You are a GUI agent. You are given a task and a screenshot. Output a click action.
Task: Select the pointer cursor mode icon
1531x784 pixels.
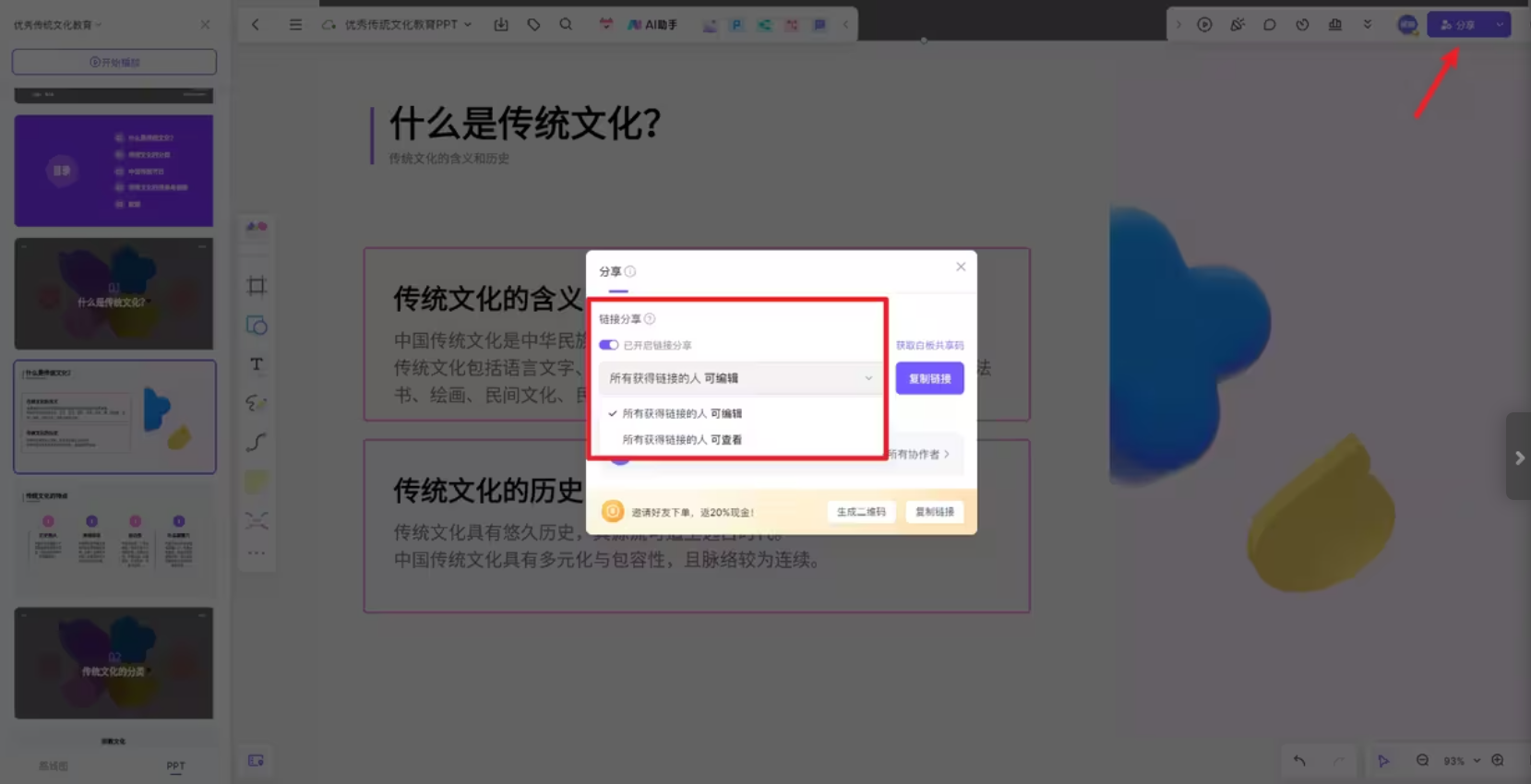coord(1383,761)
